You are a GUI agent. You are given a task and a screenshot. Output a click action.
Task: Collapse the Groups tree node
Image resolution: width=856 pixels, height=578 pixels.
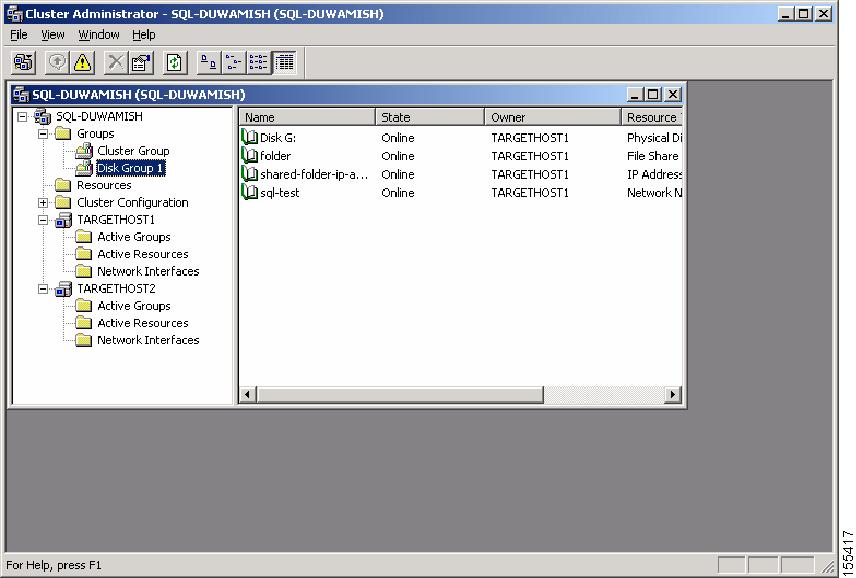(43, 134)
